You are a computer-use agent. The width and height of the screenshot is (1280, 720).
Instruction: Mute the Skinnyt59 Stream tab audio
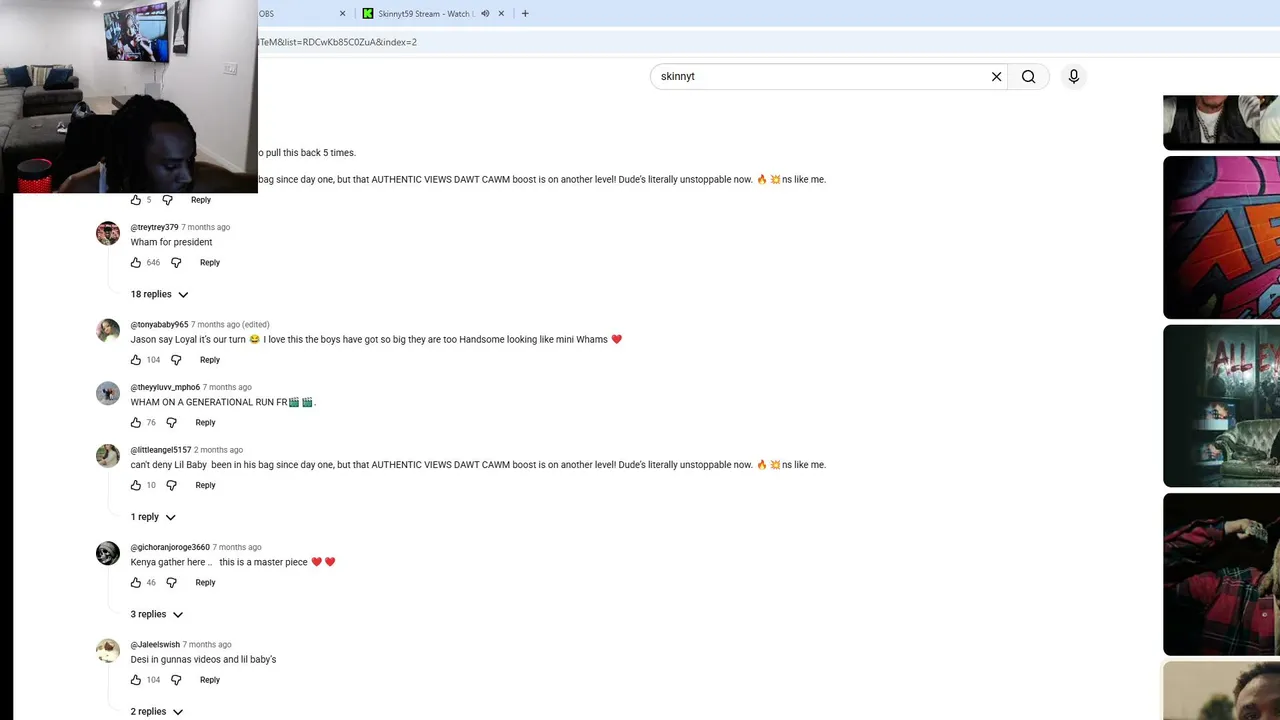tap(485, 14)
